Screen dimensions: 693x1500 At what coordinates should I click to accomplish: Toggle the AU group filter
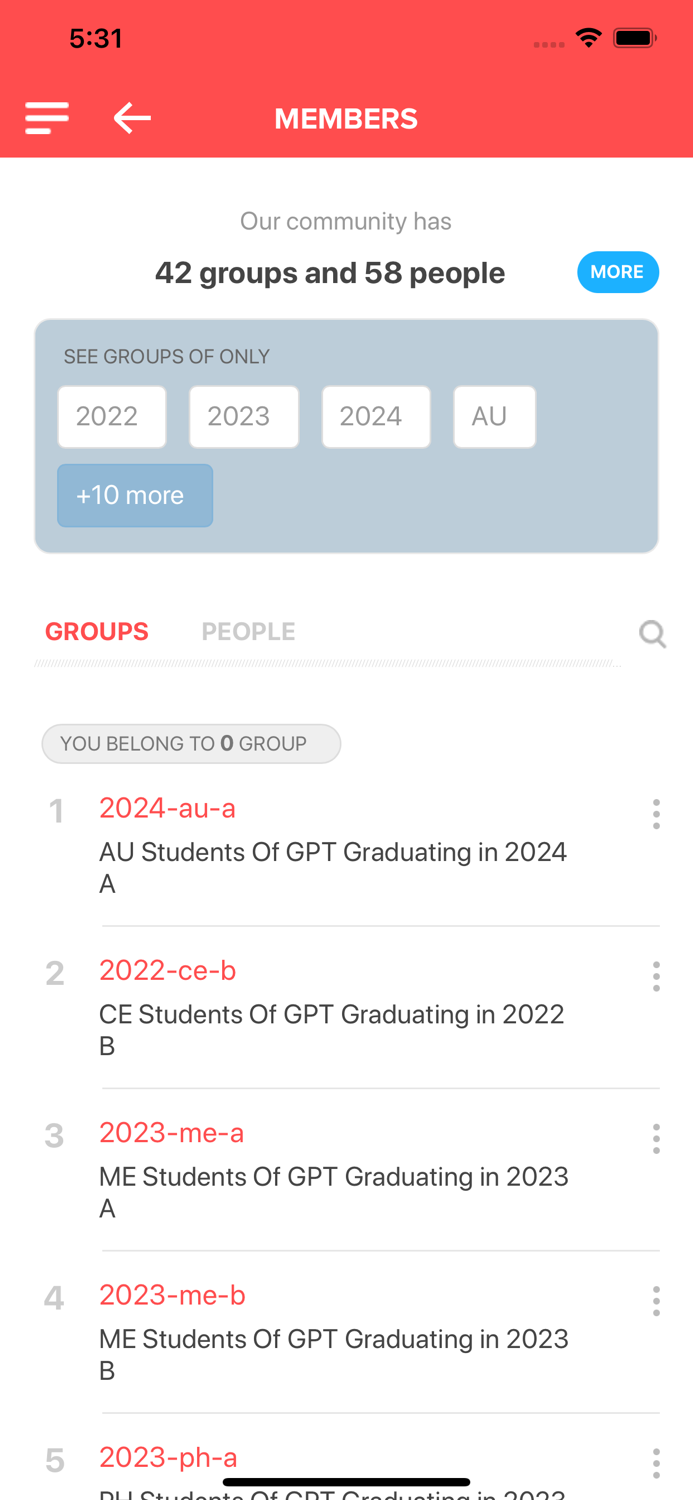click(494, 416)
